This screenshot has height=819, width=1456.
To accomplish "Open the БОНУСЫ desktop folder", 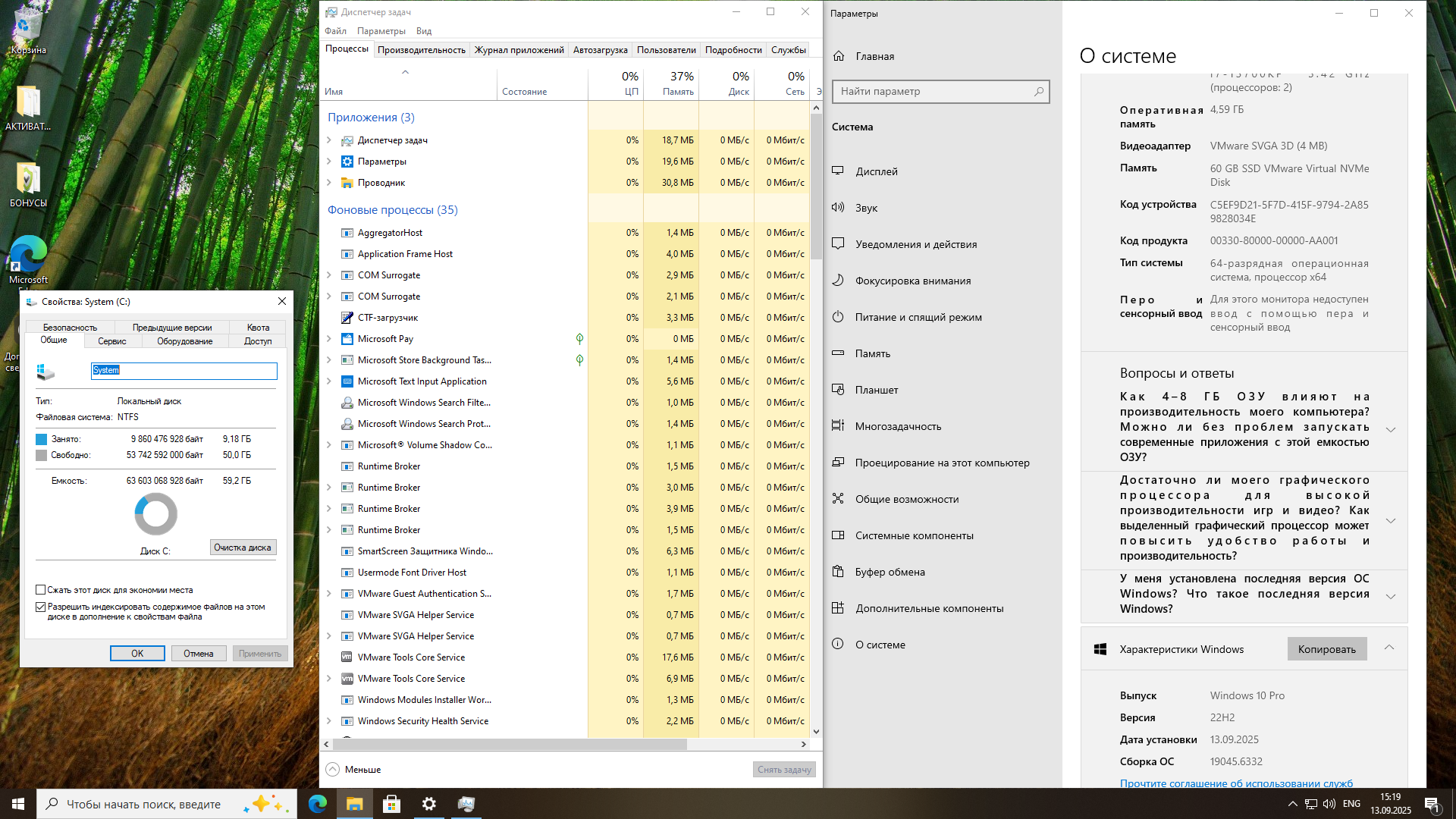I will coord(28,184).
